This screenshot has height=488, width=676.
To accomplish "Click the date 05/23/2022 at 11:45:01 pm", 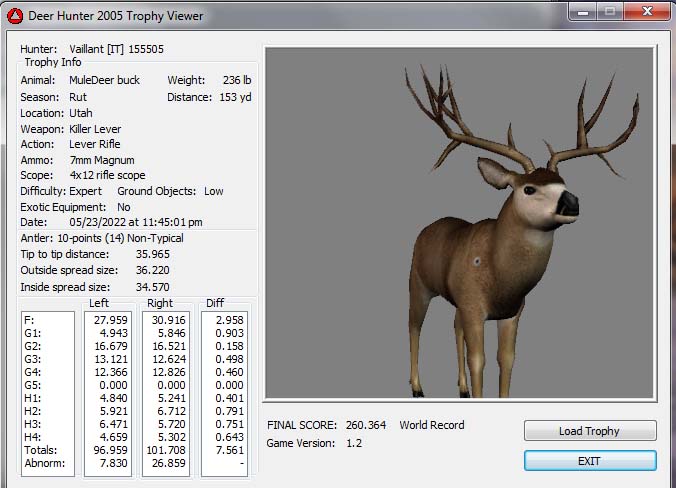I will click(x=136, y=222).
